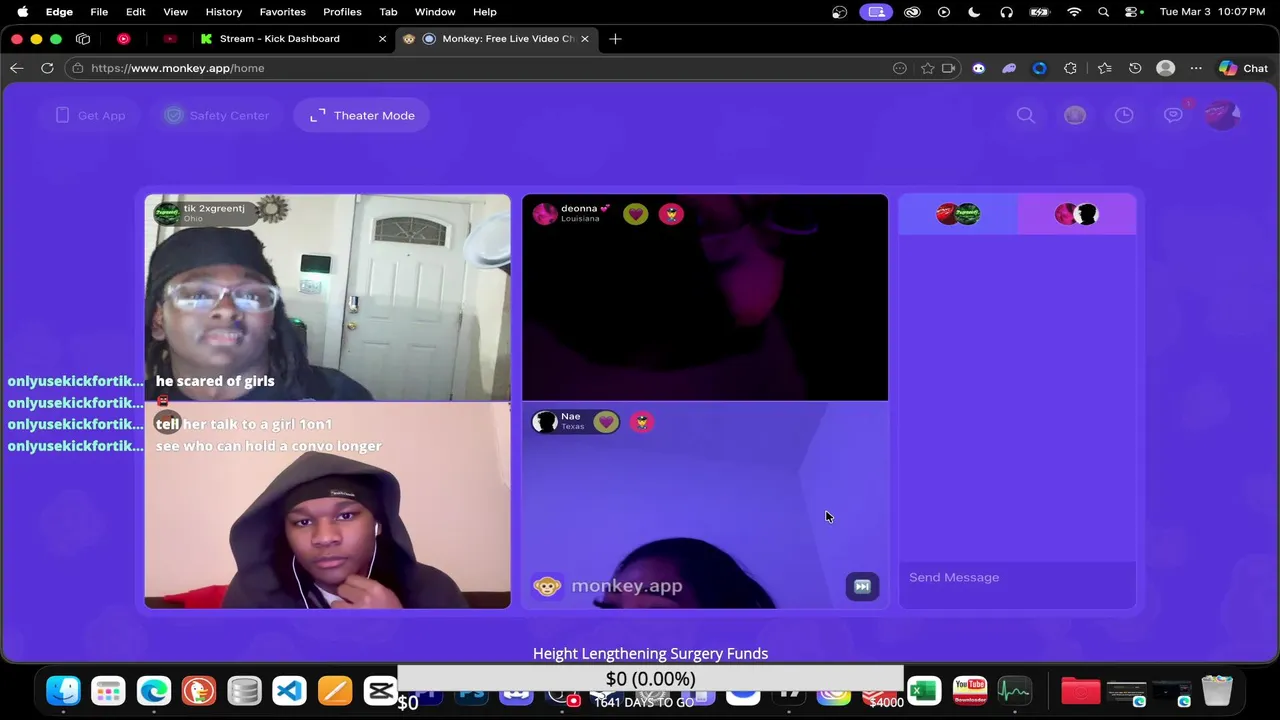Switch to pinned YouTube tab
1280x720 pixels.
[170, 39]
